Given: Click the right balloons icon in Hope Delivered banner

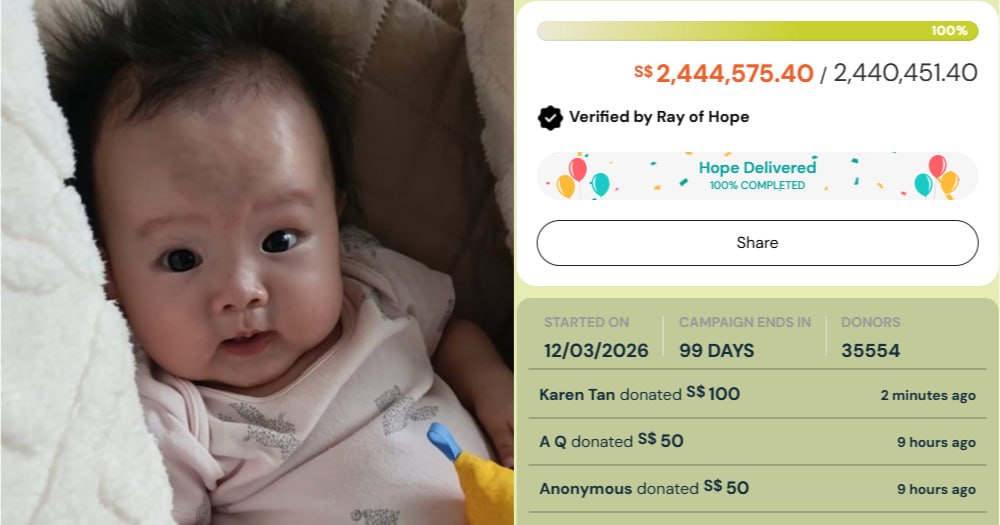Looking at the screenshot, I should pos(936,177).
